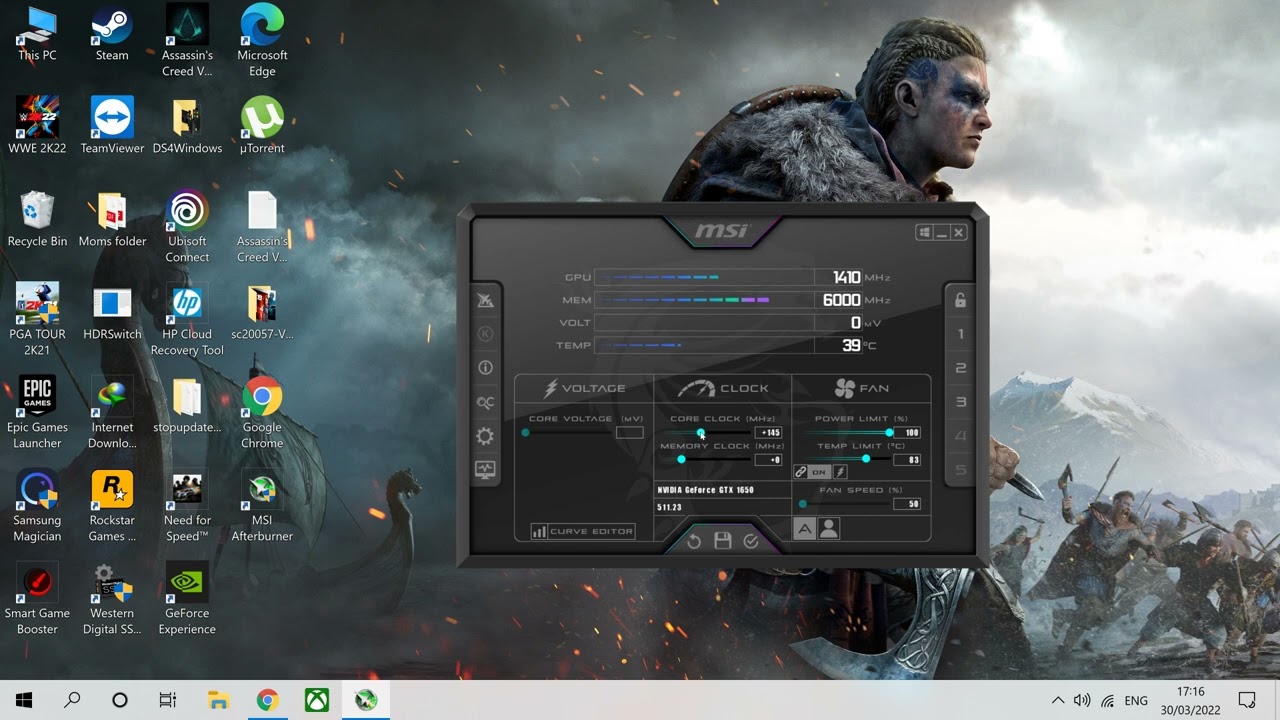Expand hidden system tray icons chevron

(x=1058, y=700)
